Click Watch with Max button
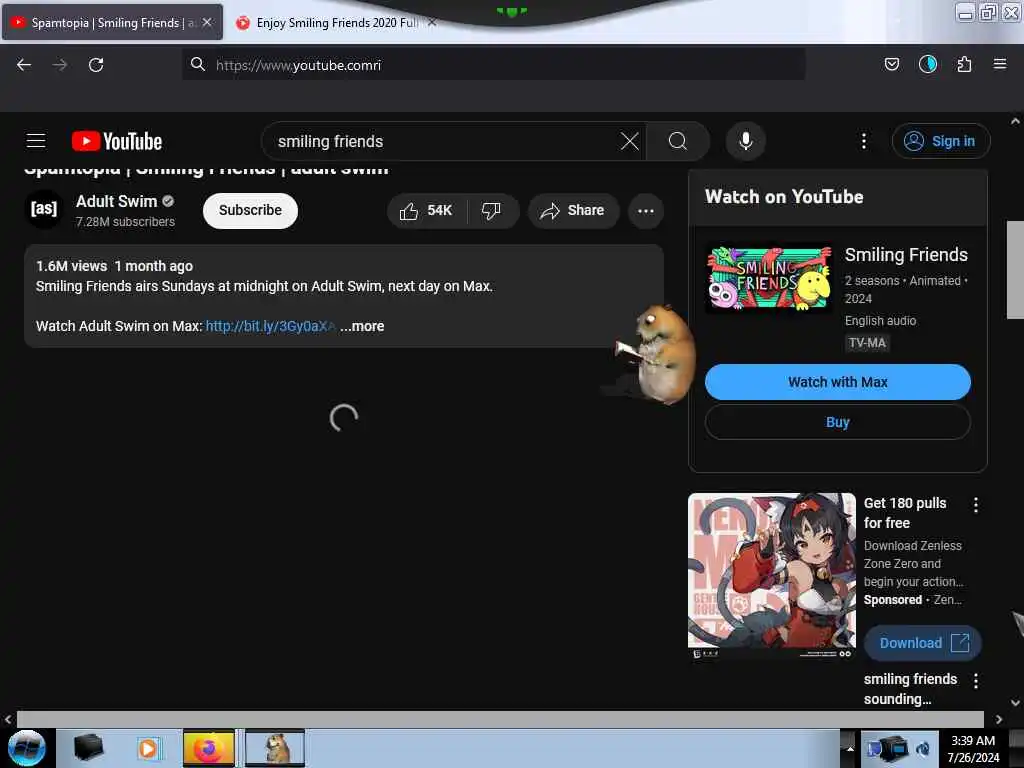Viewport: 1024px width, 768px height. click(837, 382)
